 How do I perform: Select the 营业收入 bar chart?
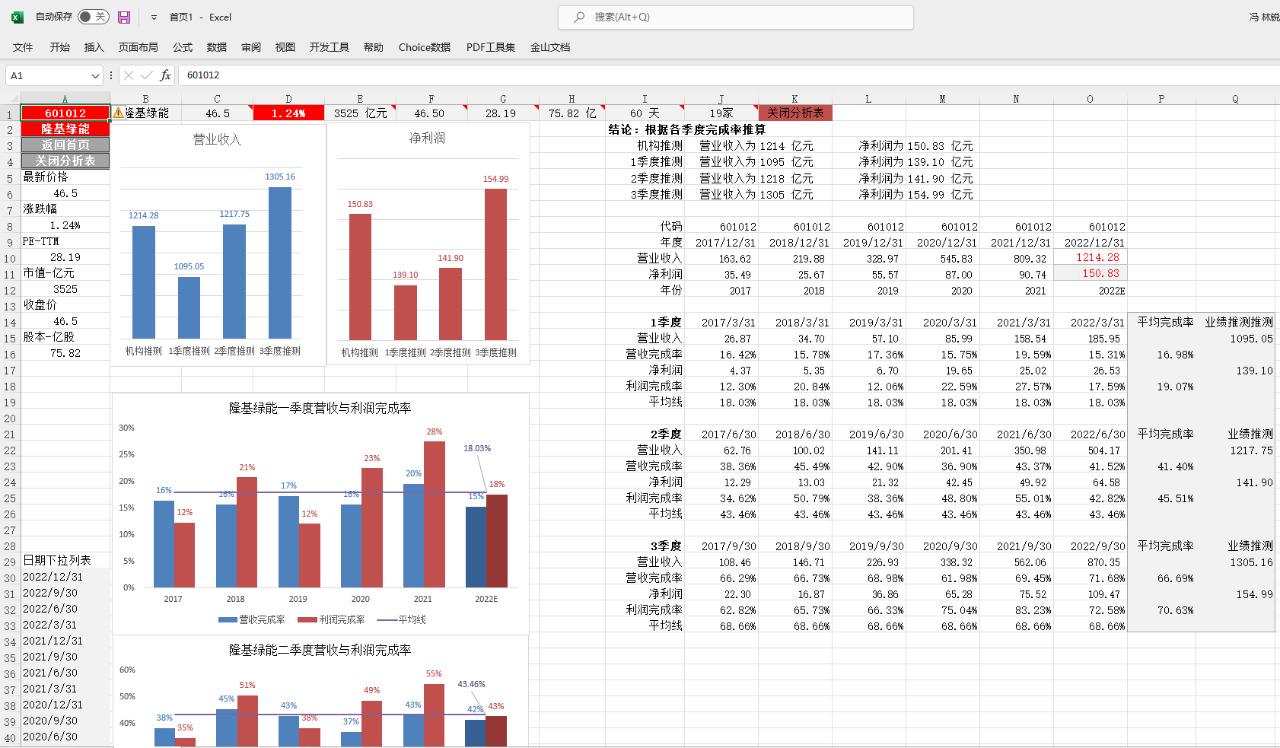click(x=217, y=244)
